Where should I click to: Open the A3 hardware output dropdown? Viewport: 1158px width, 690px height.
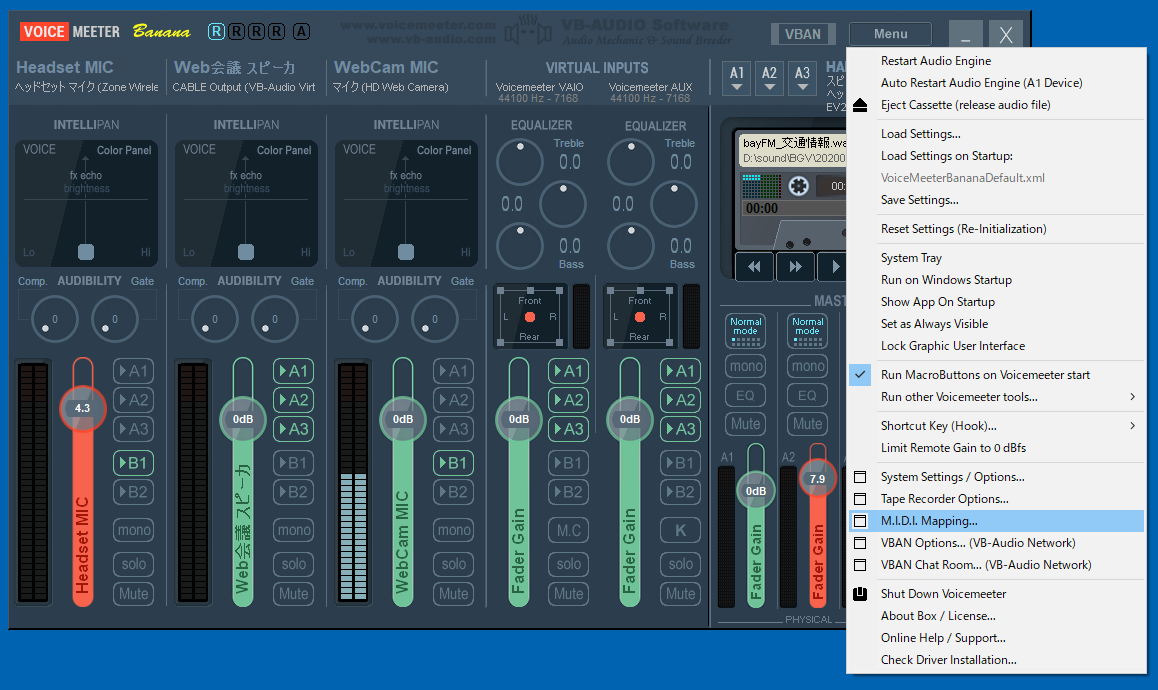tap(802, 78)
